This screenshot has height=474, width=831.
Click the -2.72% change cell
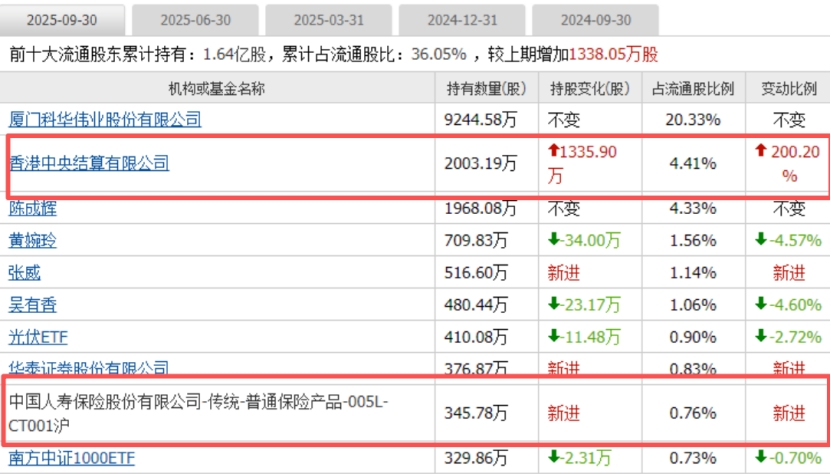788,337
